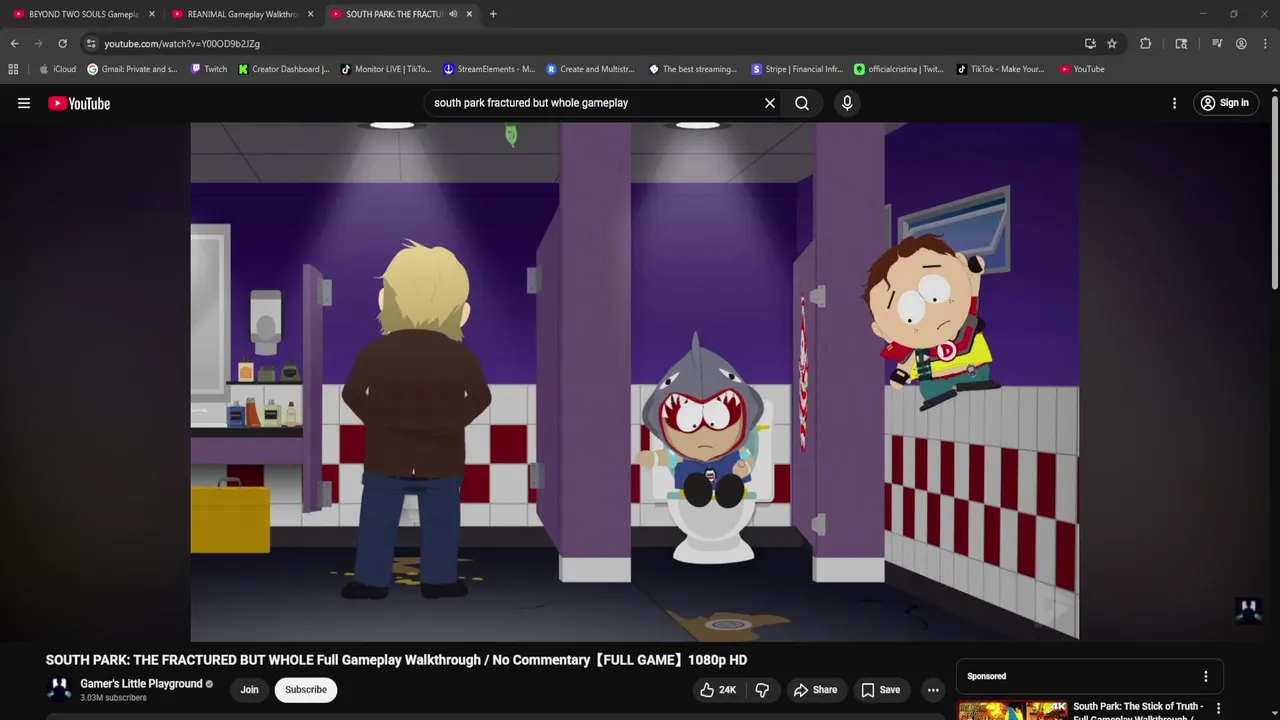The width and height of the screenshot is (1280, 720).
Task: Open Stripe Financial Infrastructure bookmark
Action: click(x=797, y=69)
